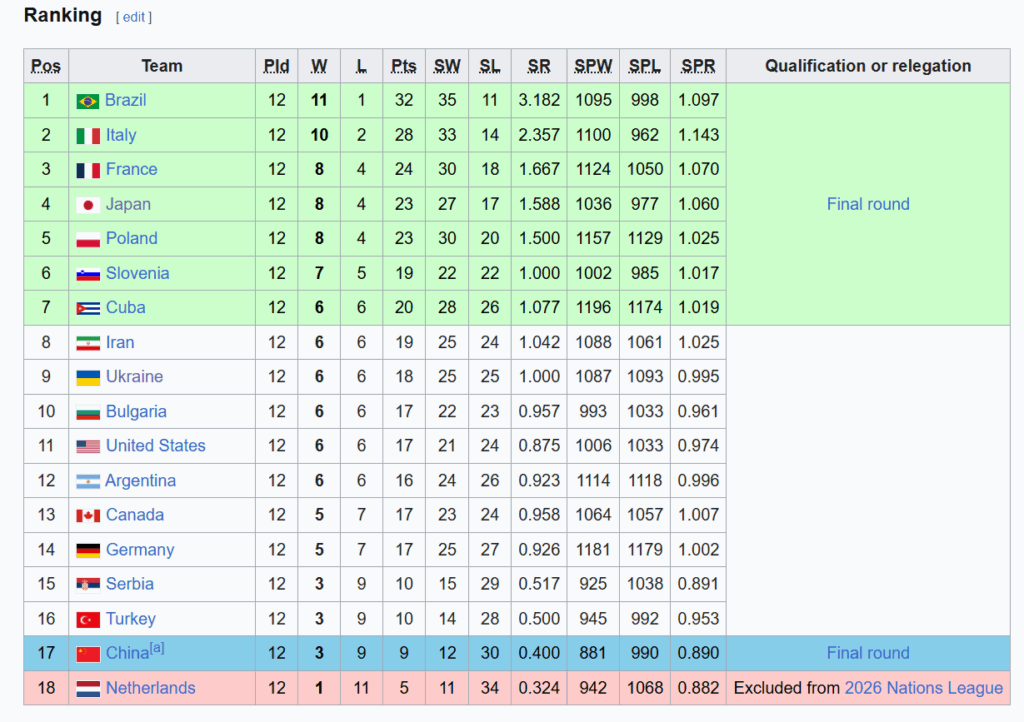Click the Pts column header
The height and width of the screenshot is (722, 1024).
pos(404,66)
